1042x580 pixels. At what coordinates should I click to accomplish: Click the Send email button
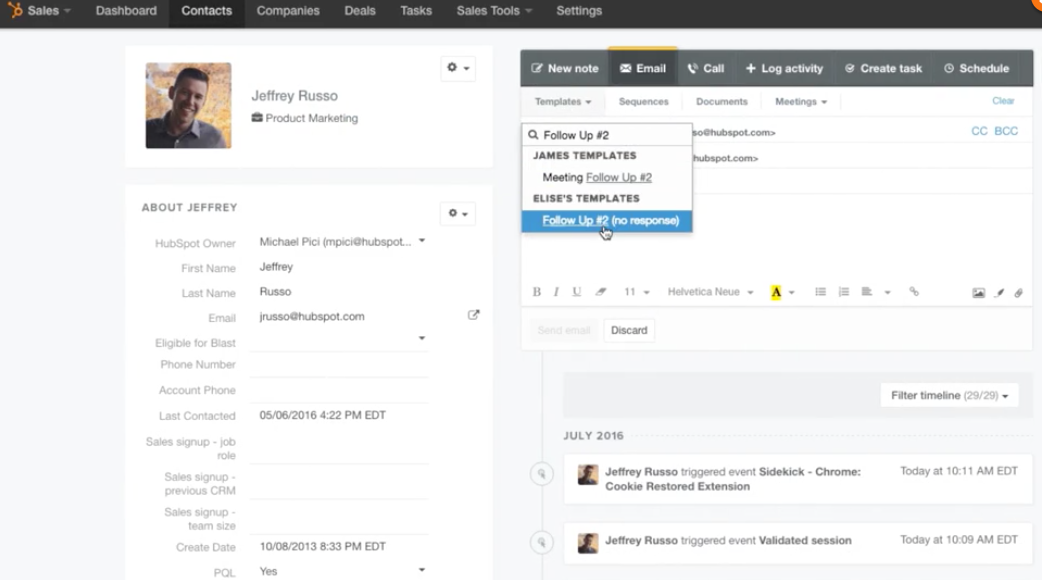point(564,330)
